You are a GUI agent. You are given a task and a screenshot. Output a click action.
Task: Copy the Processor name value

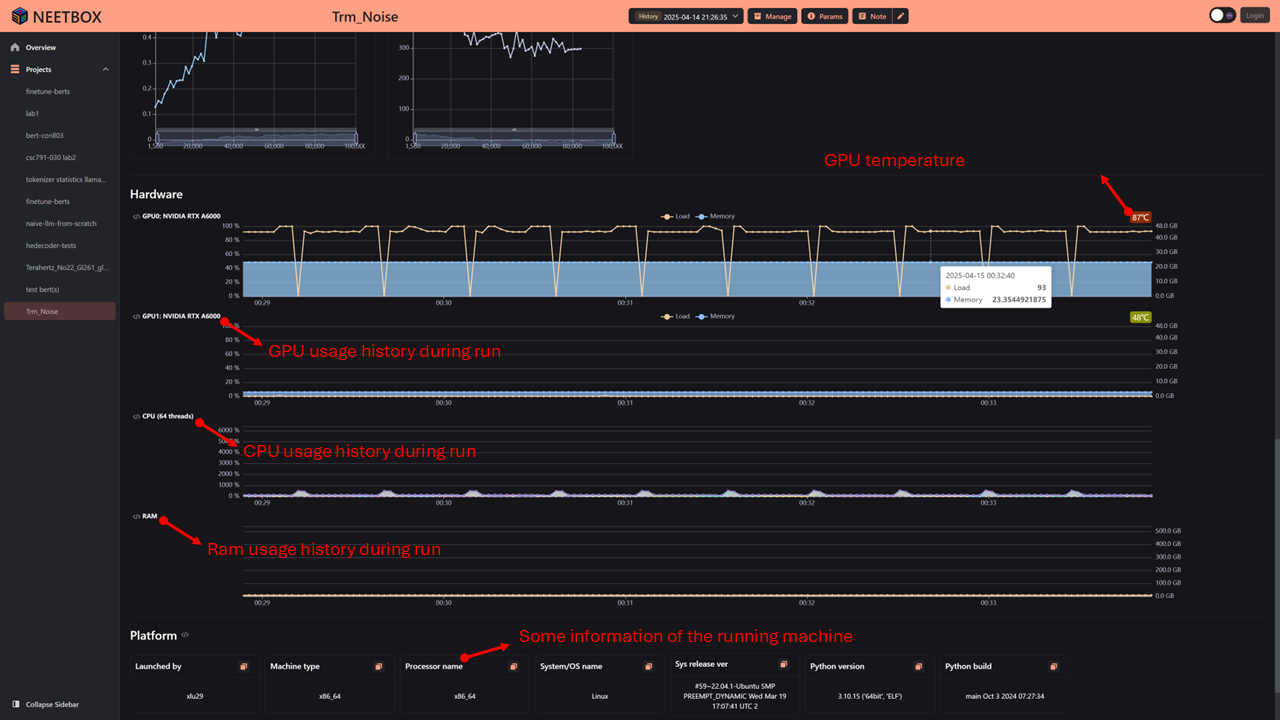tap(513, 666)
